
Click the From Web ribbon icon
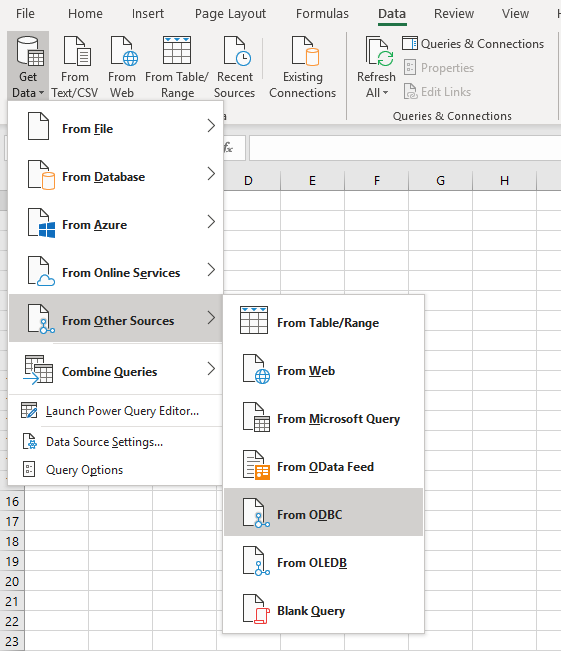tap(124, 51)
